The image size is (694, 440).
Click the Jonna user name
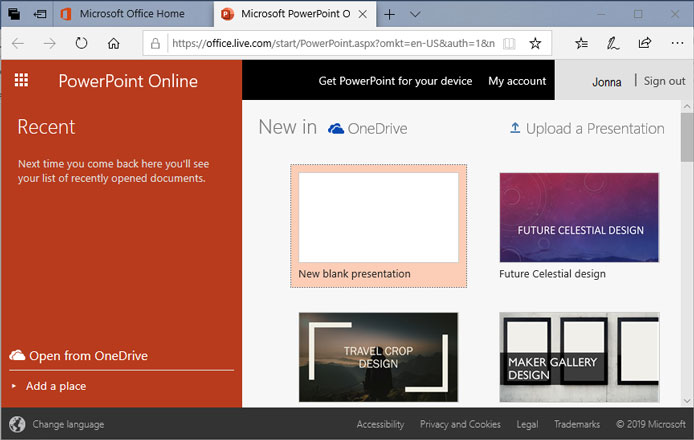tap(607, 82)
